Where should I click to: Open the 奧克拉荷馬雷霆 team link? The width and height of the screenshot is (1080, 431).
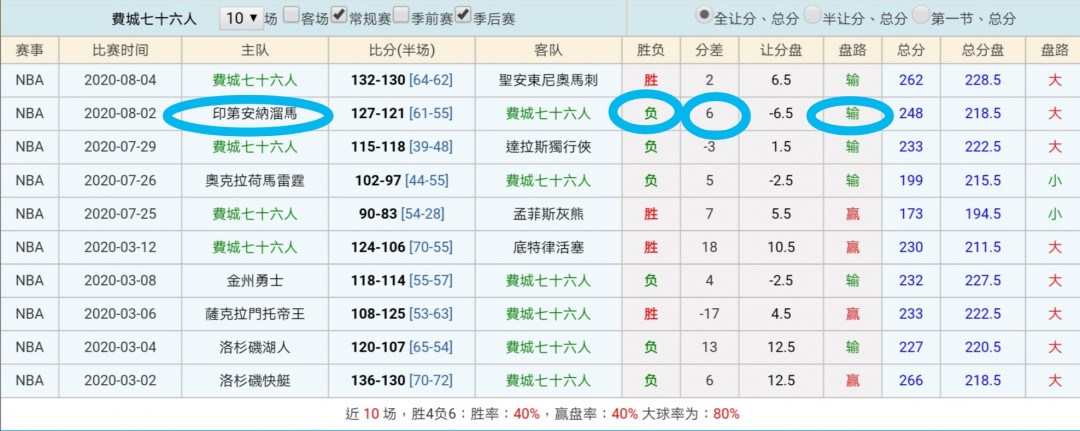click(255, 180)
